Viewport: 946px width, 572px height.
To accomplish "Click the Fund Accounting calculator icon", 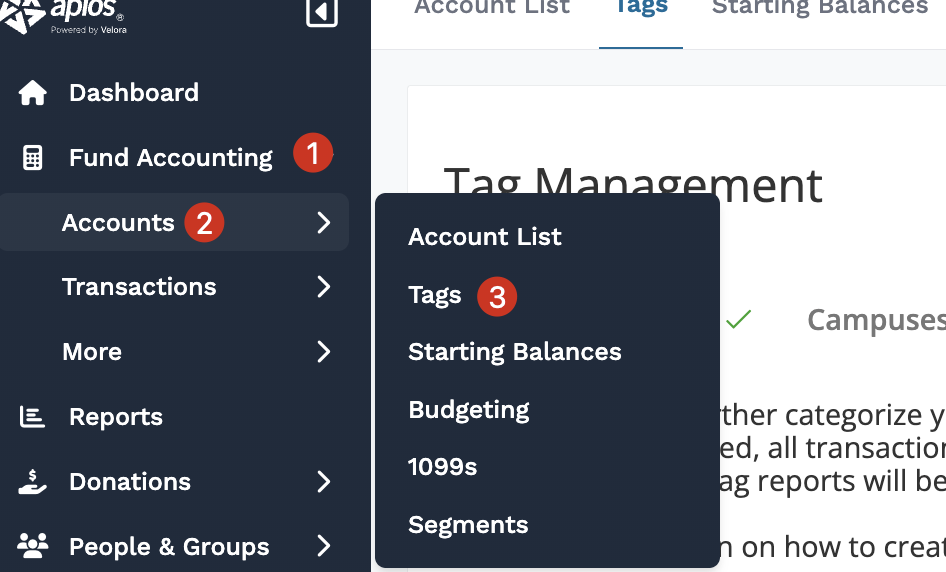I will pyautogui.click(x=33, y=158).
